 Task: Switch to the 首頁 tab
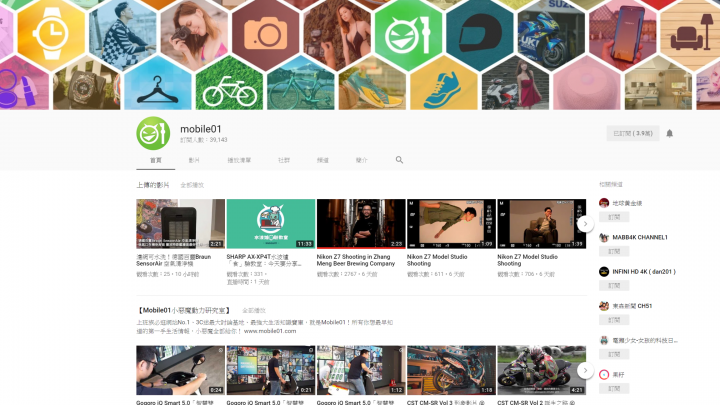(156, 160)
